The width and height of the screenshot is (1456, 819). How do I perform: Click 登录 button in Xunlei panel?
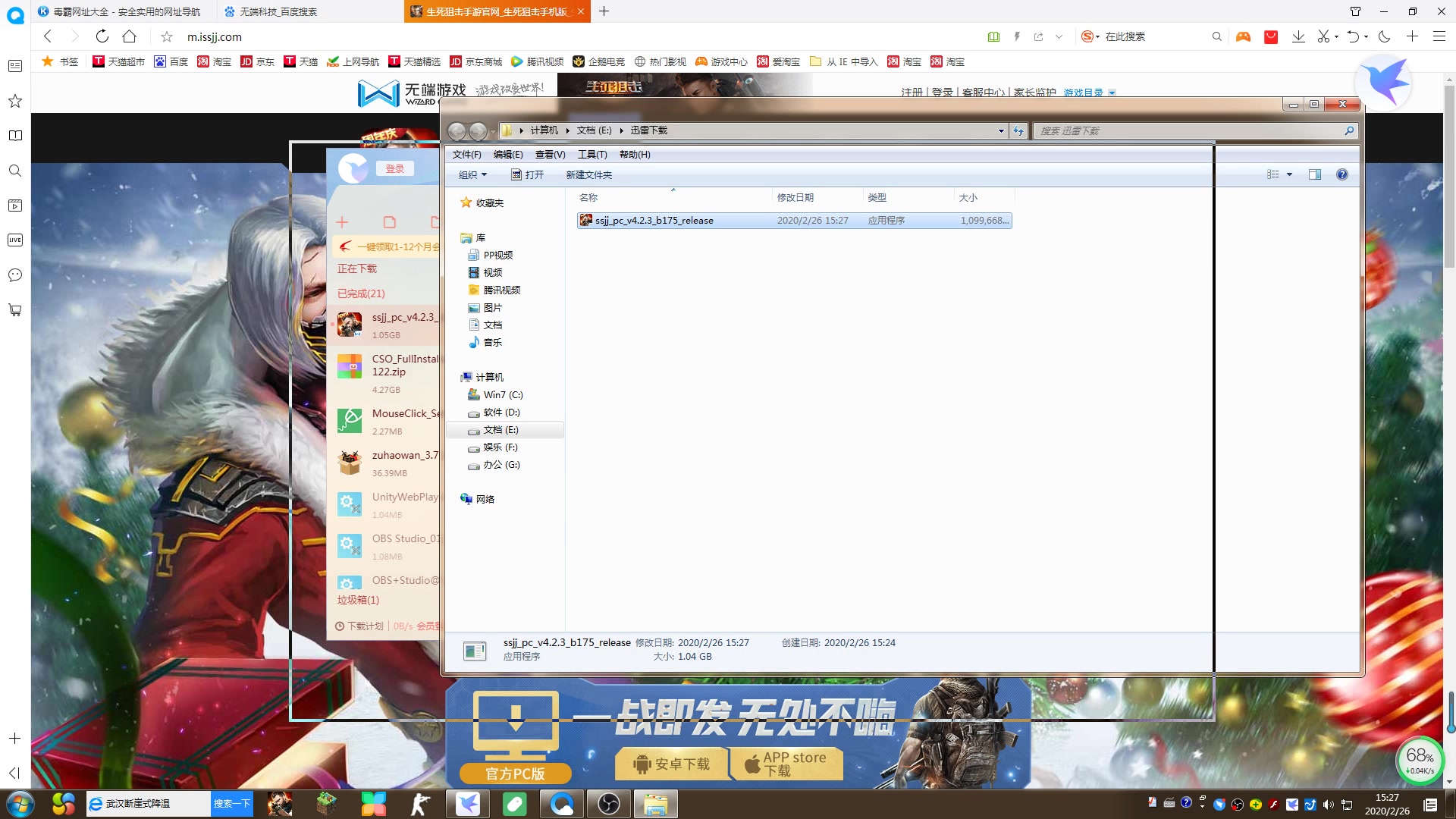pyautogui.click(x=395, y=168)
